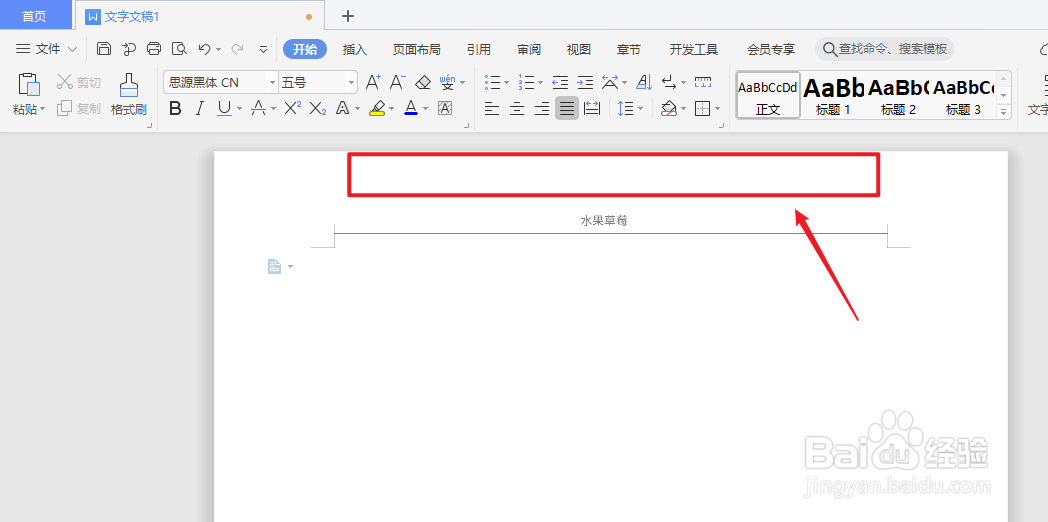Center align text
This screenshot has width=1048, height=522.
[517, 108]
